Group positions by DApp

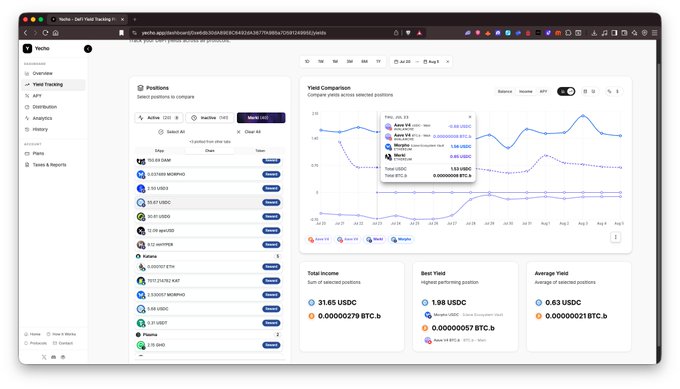[160, 150]
